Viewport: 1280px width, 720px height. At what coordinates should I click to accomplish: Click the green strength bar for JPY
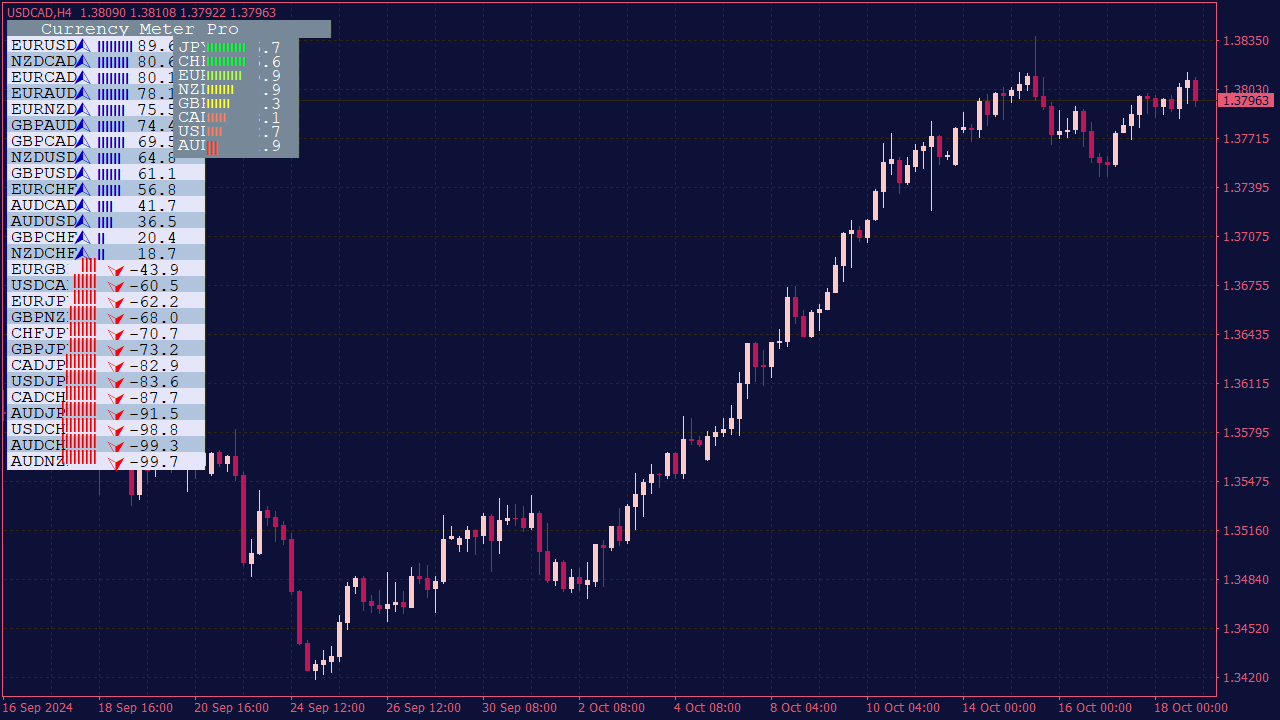point(225,47)
